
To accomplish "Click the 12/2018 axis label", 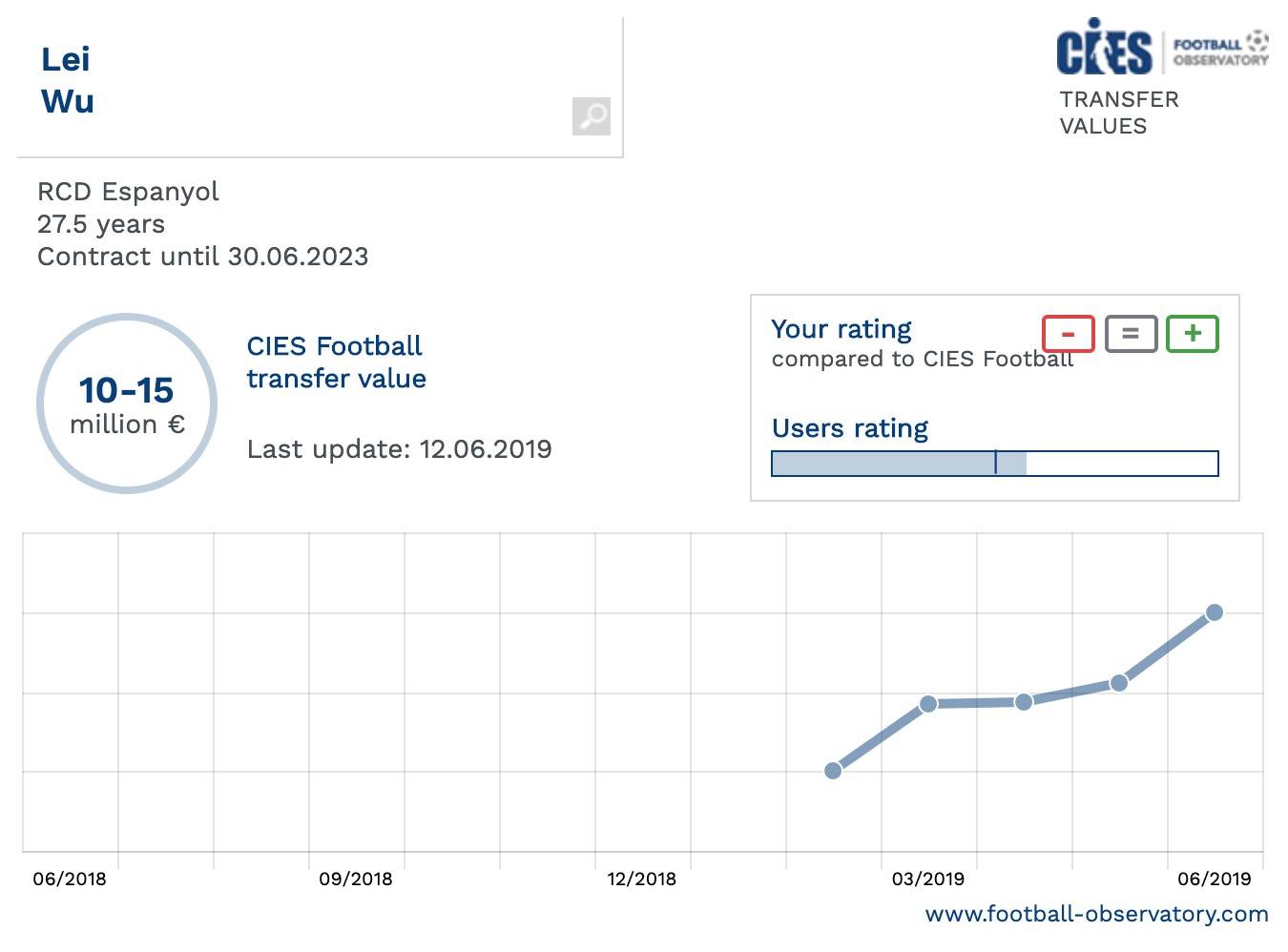I will point(641,879).
